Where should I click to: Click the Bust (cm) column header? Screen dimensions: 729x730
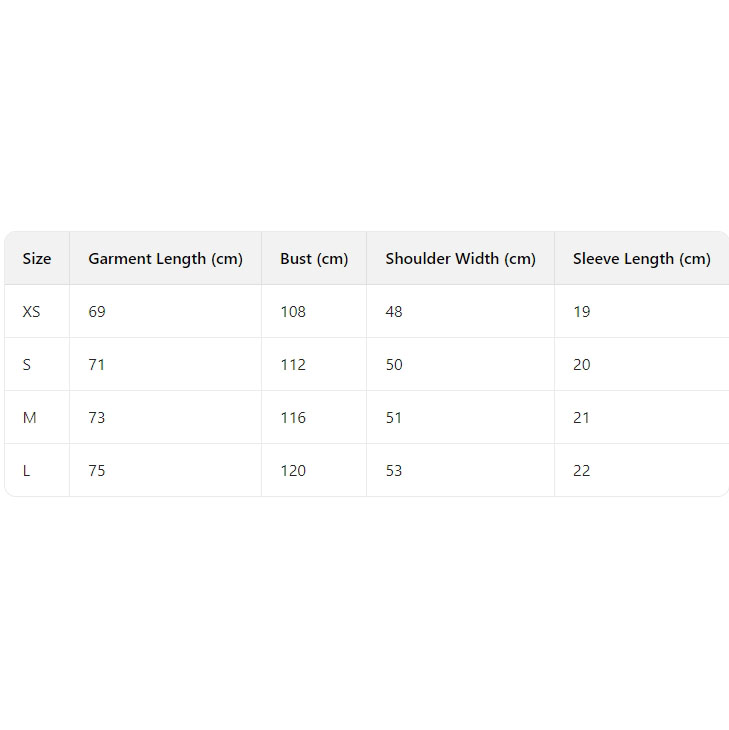click(x=314, y=259)
